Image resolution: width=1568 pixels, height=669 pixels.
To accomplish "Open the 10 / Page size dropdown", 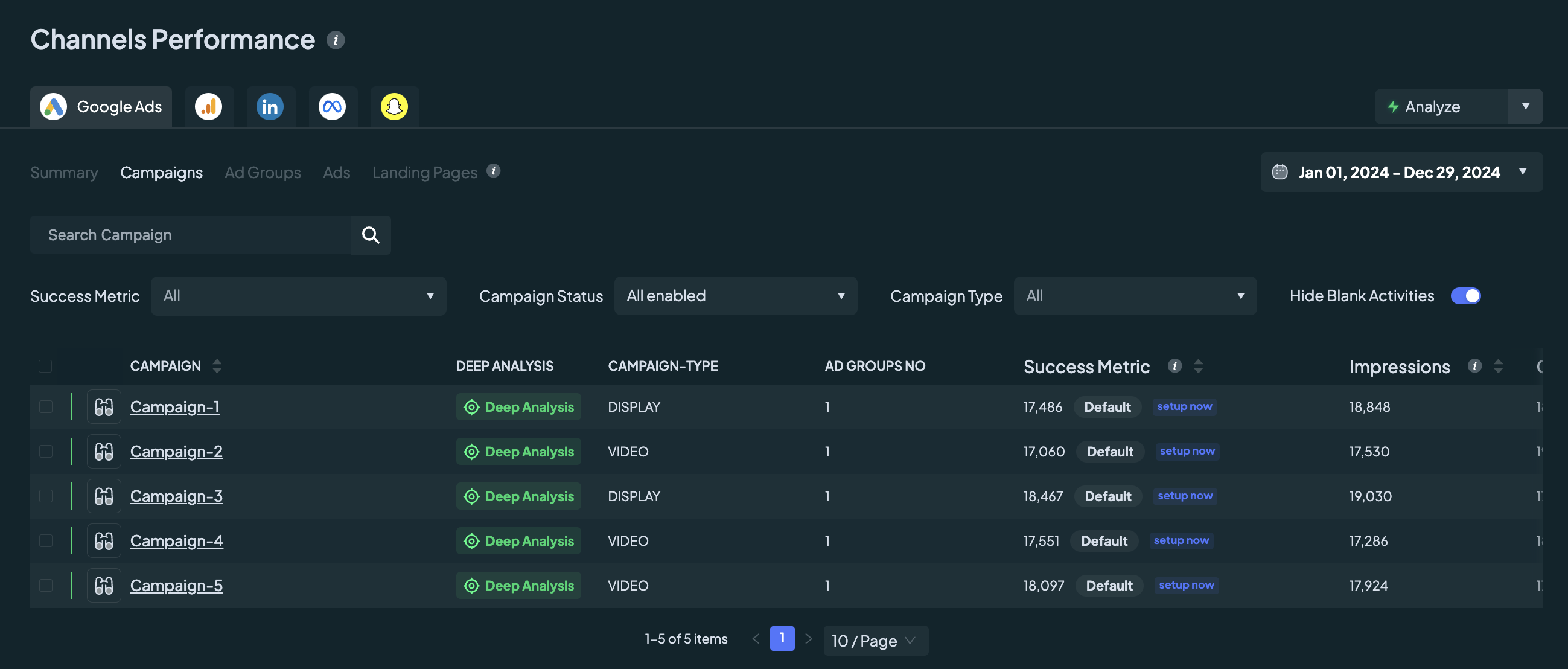I will [875, 641].
